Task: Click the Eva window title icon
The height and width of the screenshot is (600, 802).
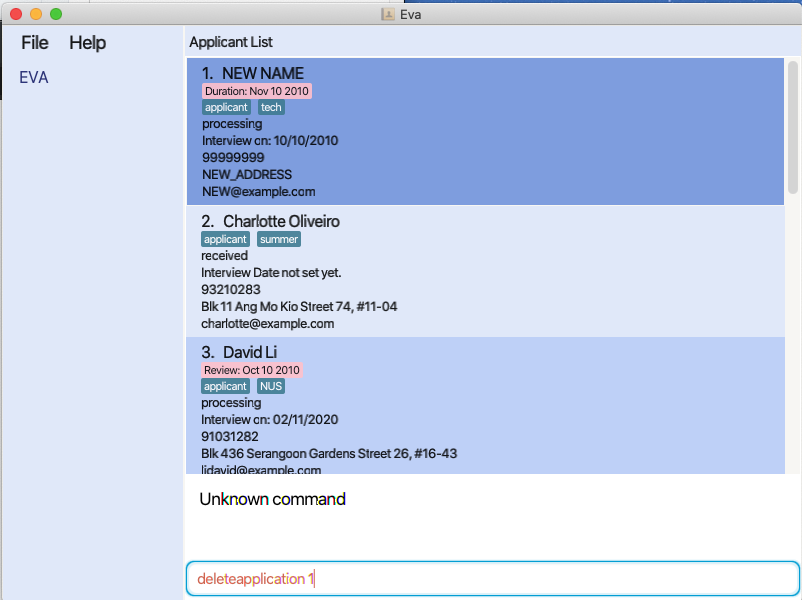Action: click(388, 14)
